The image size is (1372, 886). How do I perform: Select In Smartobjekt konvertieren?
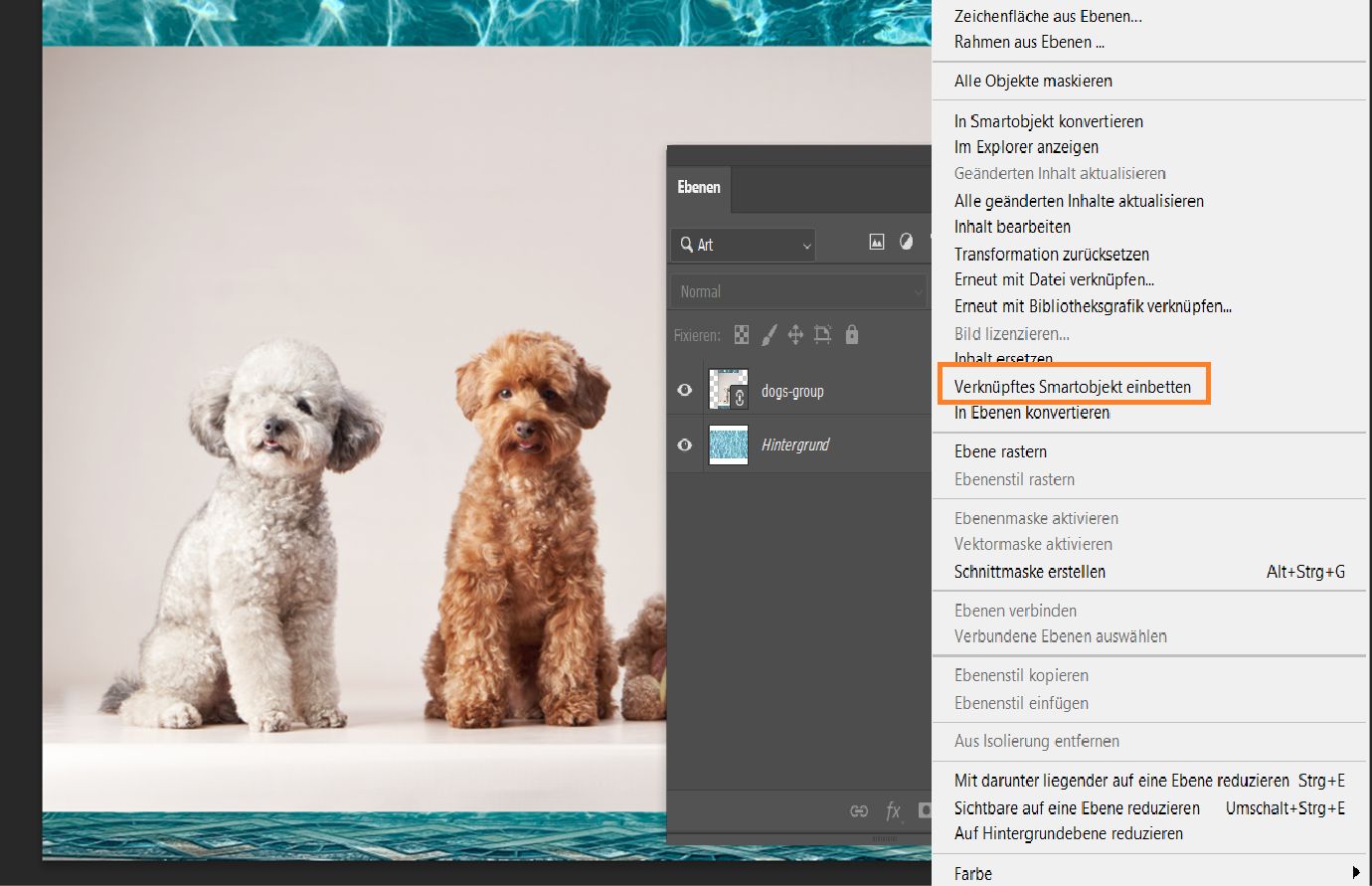[1049, 121]
